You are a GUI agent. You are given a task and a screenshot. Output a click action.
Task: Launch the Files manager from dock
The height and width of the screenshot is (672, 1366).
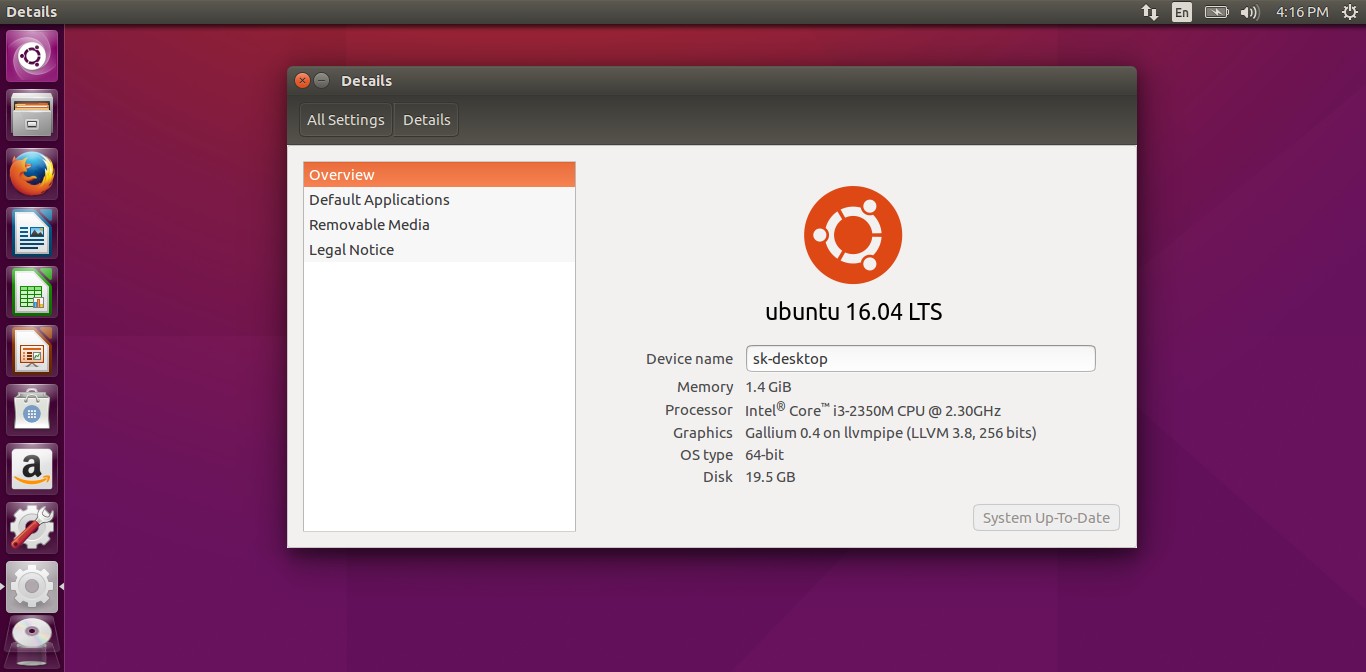32,115
